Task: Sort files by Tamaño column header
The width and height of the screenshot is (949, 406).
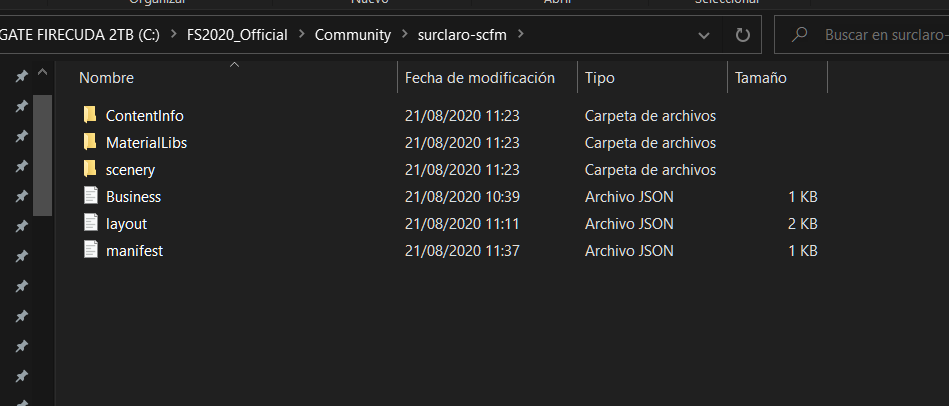Action: 760,77
